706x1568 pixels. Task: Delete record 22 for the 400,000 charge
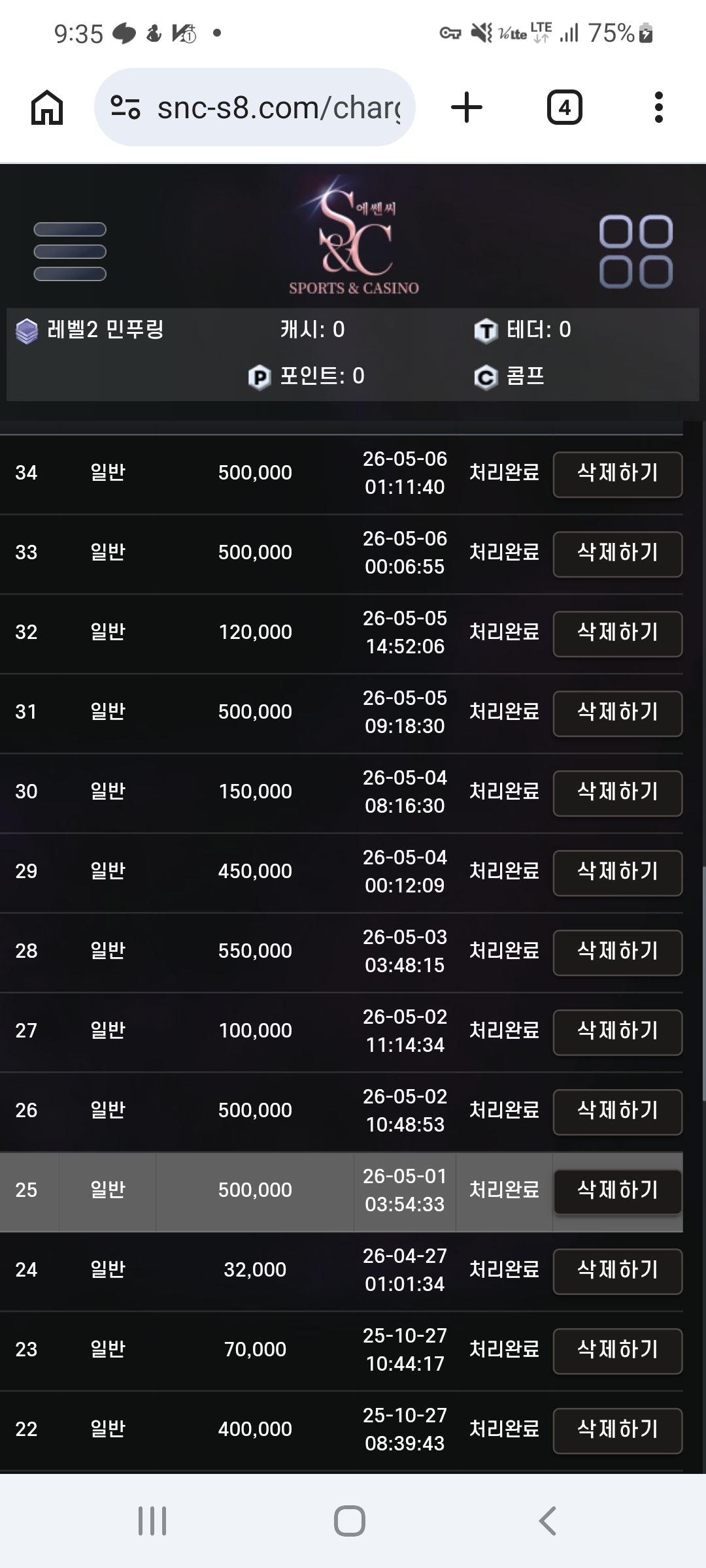coord(618,1430)
